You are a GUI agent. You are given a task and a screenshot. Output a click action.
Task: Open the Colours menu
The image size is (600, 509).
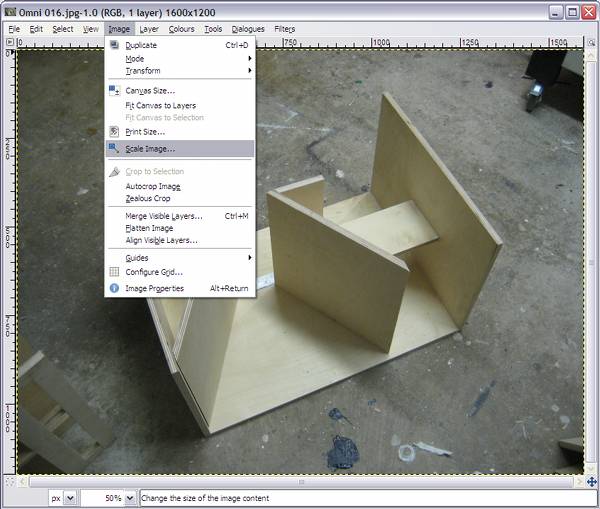181,29
